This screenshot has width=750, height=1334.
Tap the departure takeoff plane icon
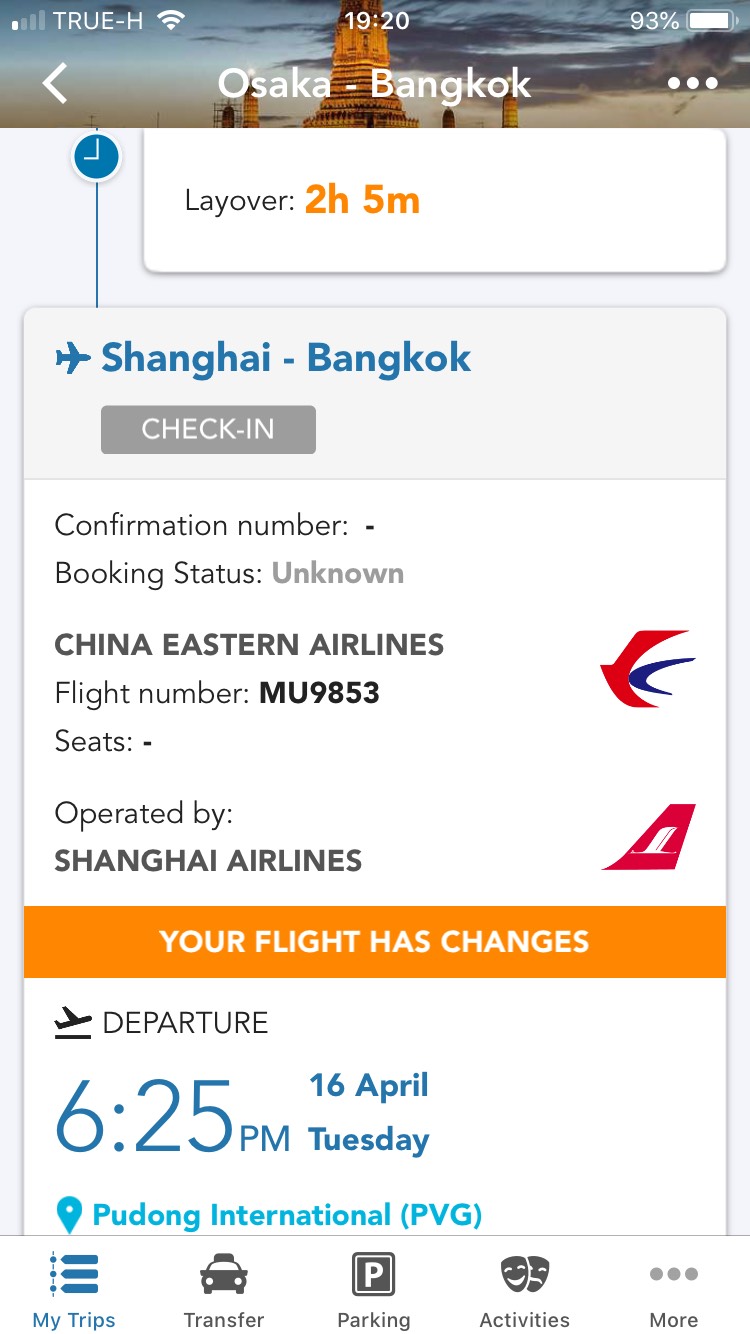click(x=73, y=1023)
